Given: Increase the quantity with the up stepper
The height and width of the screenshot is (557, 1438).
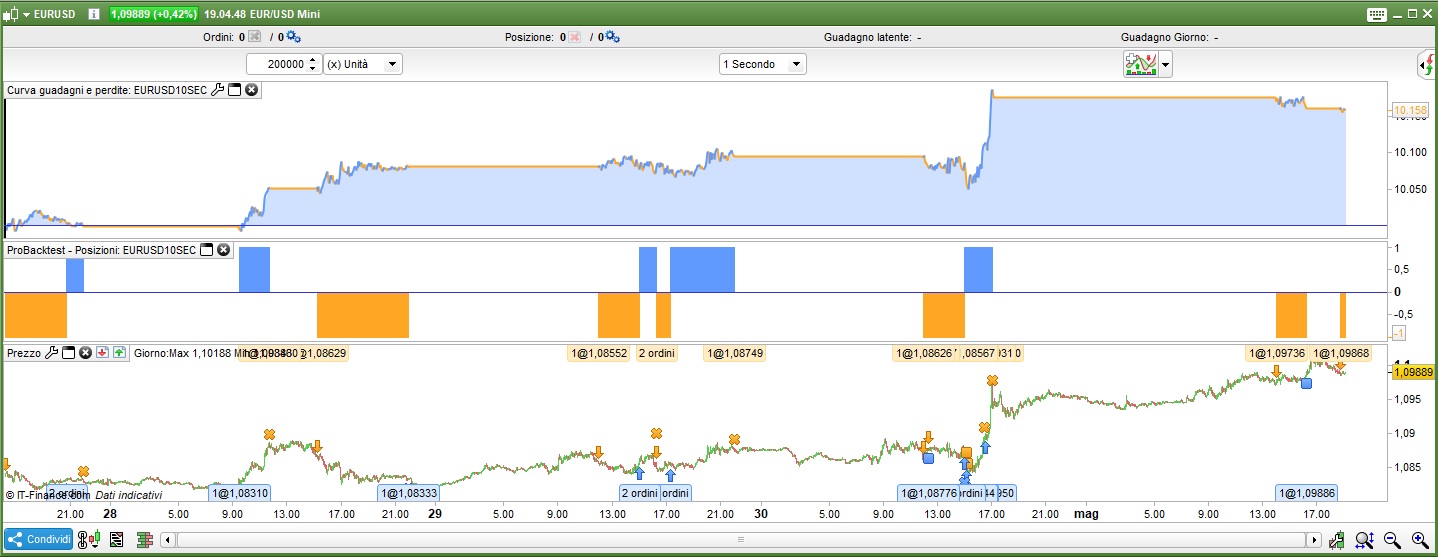Looking at the screenshot, I should pos(314,60).
